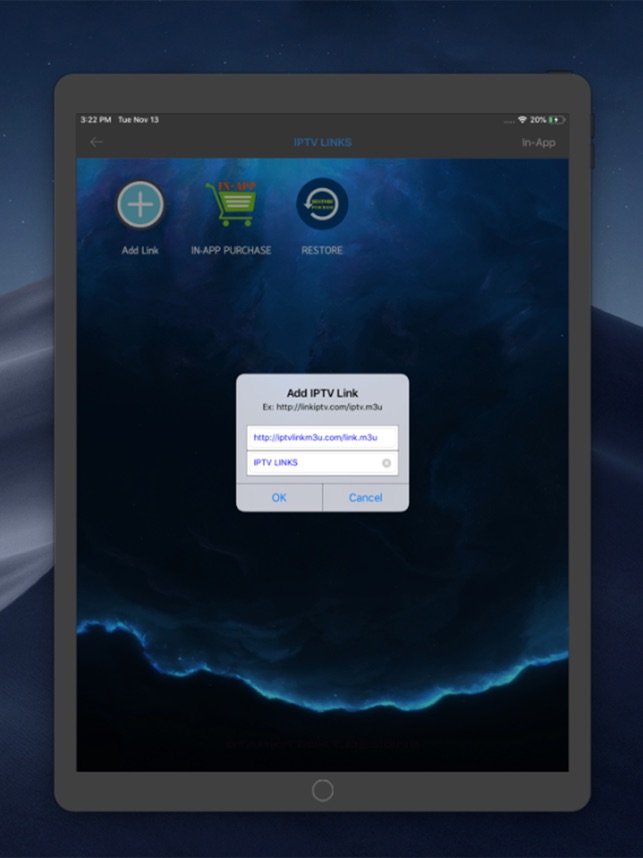The height and width of the screenshot is (858, 643).
Task: Go back using the arrow icon
Action: point(96,142)
